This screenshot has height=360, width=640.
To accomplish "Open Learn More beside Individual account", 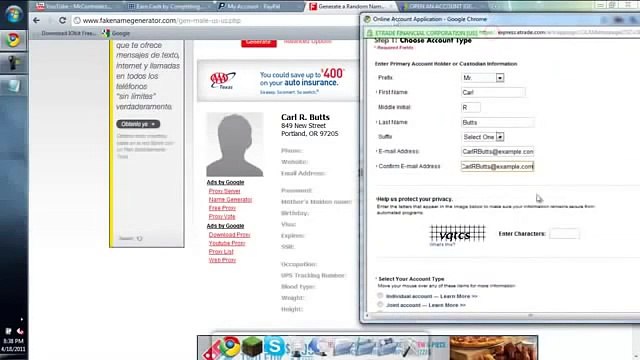I will point(459,296).
